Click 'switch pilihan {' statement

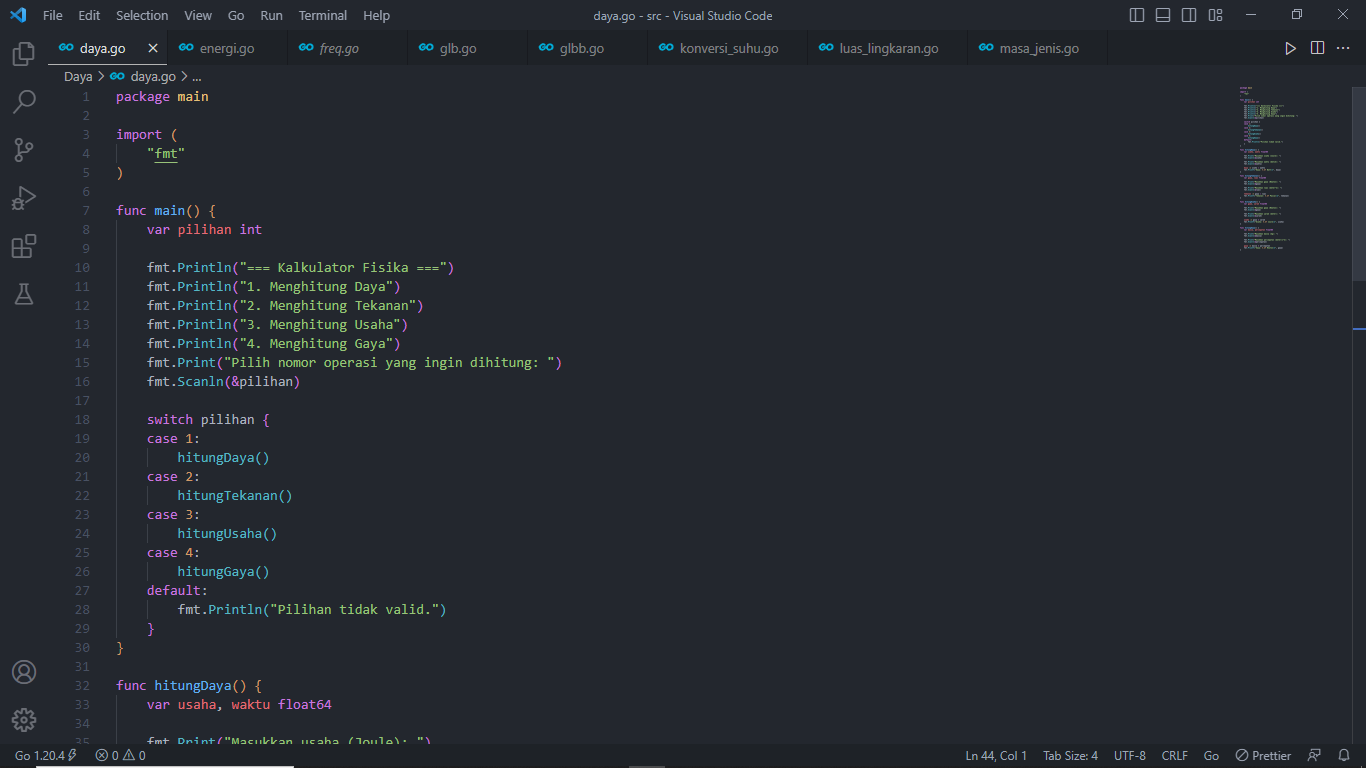(208, 420)
